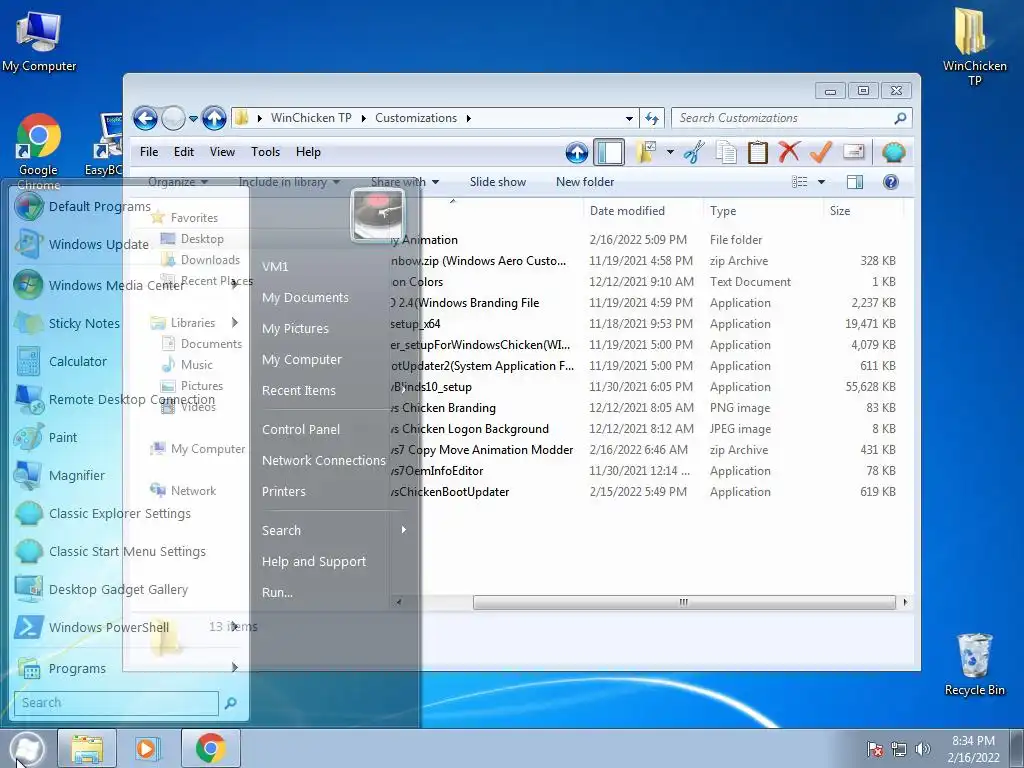Screen dimensions: 1024x768
Task: Click the blue Help question mark icon
Action: tap(891, 182)
